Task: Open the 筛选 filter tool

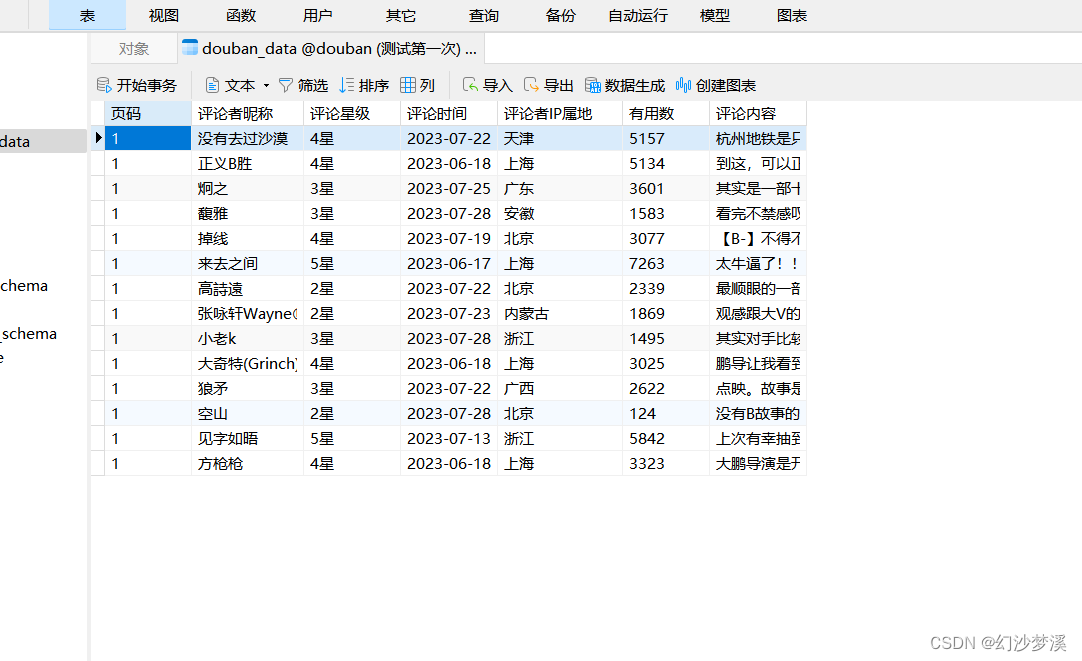Action: click(x=303, y=85)
